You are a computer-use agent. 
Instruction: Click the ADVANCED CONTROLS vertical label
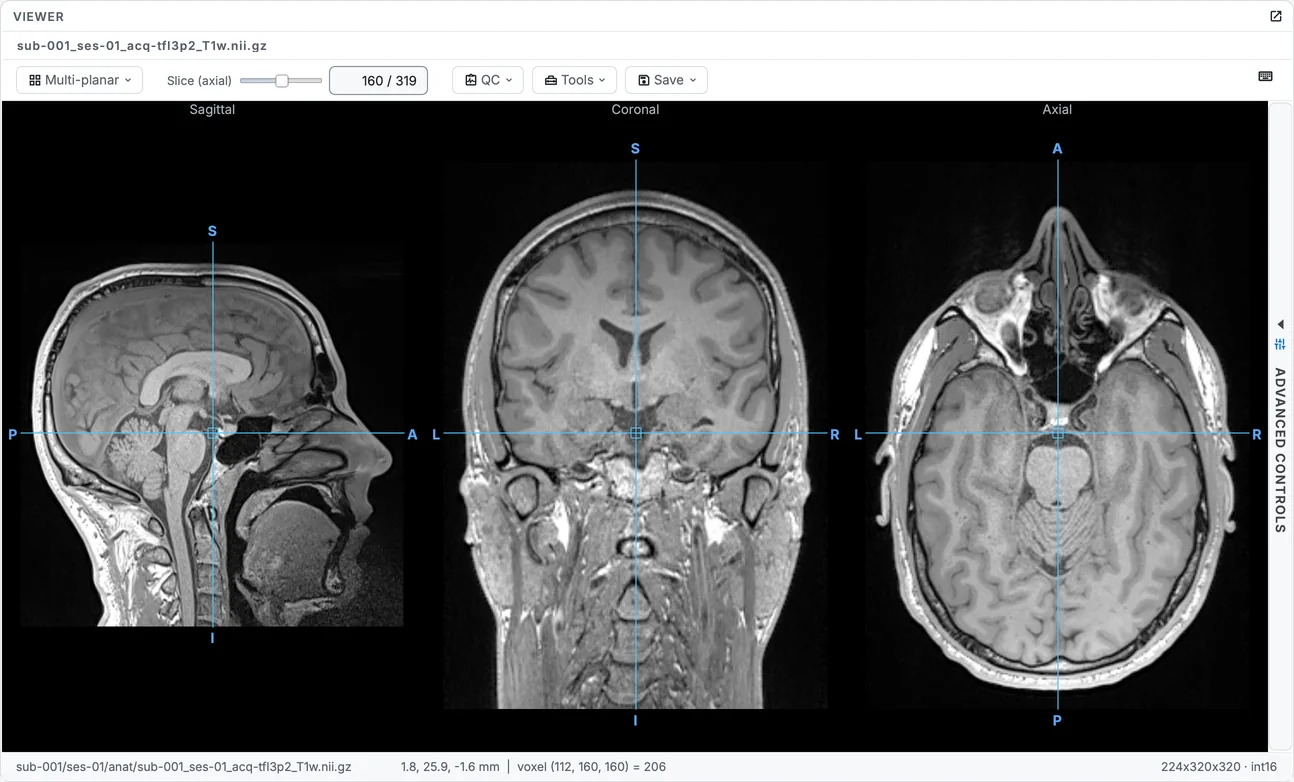[x=1280, y=450]
